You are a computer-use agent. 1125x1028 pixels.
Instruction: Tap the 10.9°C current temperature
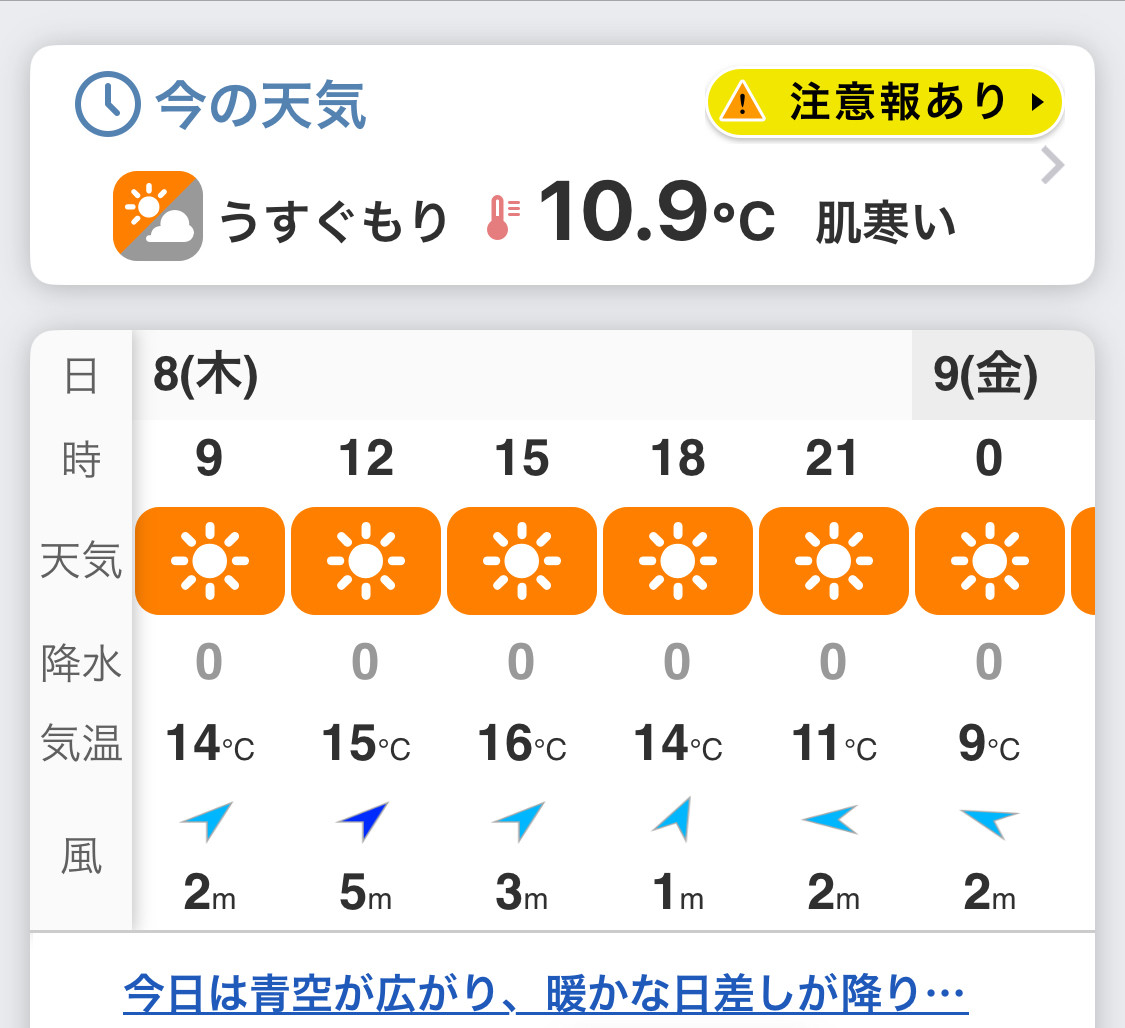pos(656,212)
